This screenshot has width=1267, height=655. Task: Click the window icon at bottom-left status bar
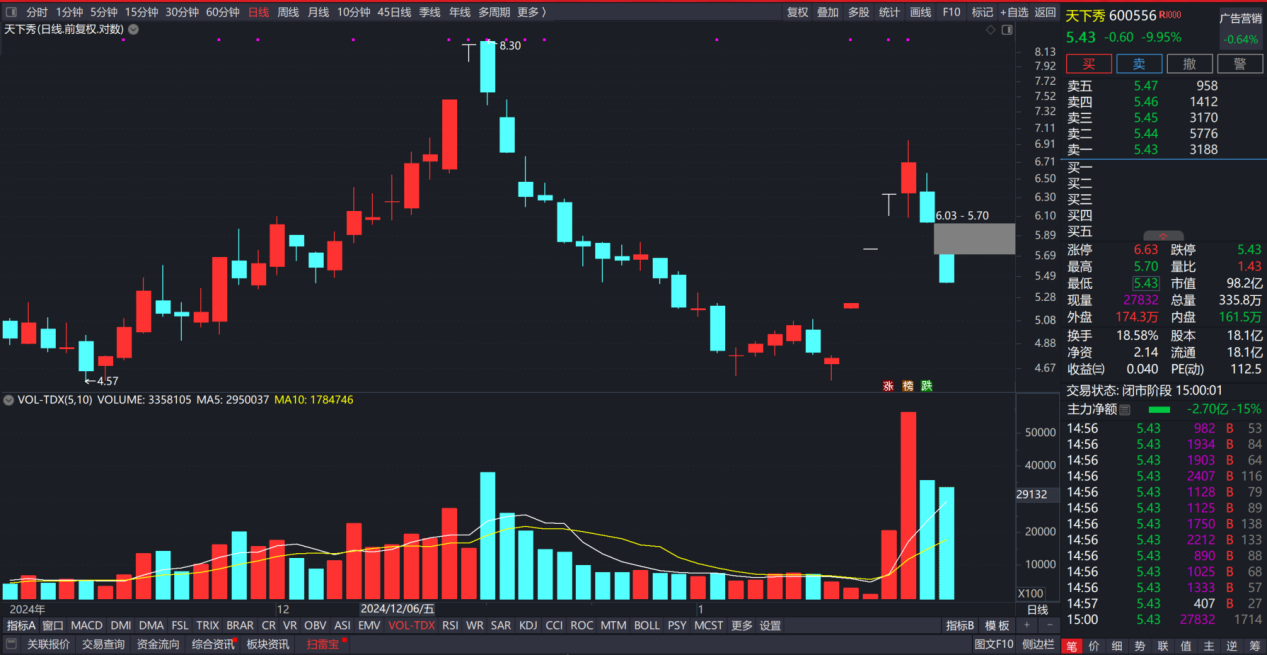click(x=11, y=644)
